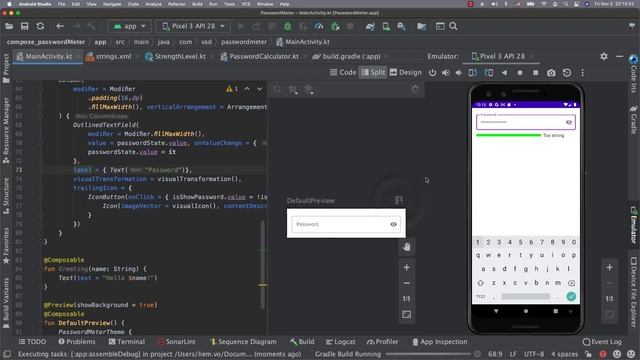Go to next highlighted warning arrow
Screen dimensions: 640x360
coord(260,89)
